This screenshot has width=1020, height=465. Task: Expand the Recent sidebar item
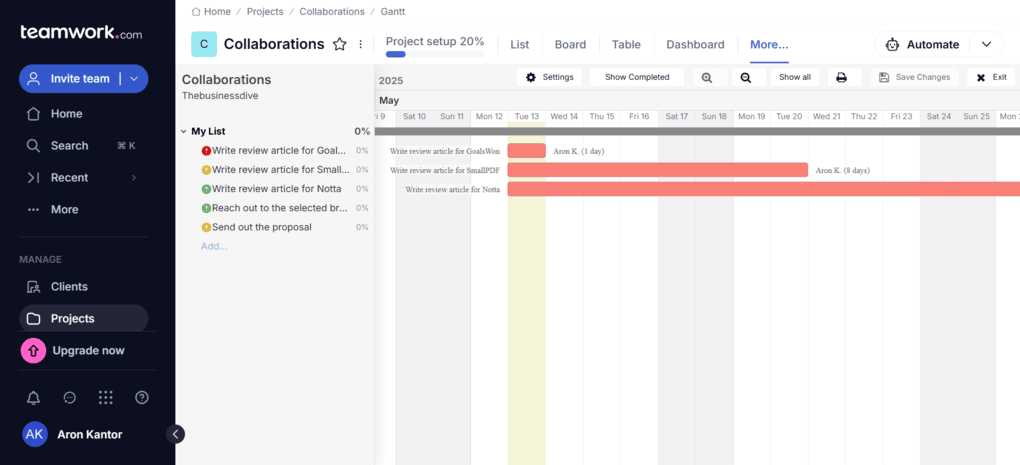point(70,178)
